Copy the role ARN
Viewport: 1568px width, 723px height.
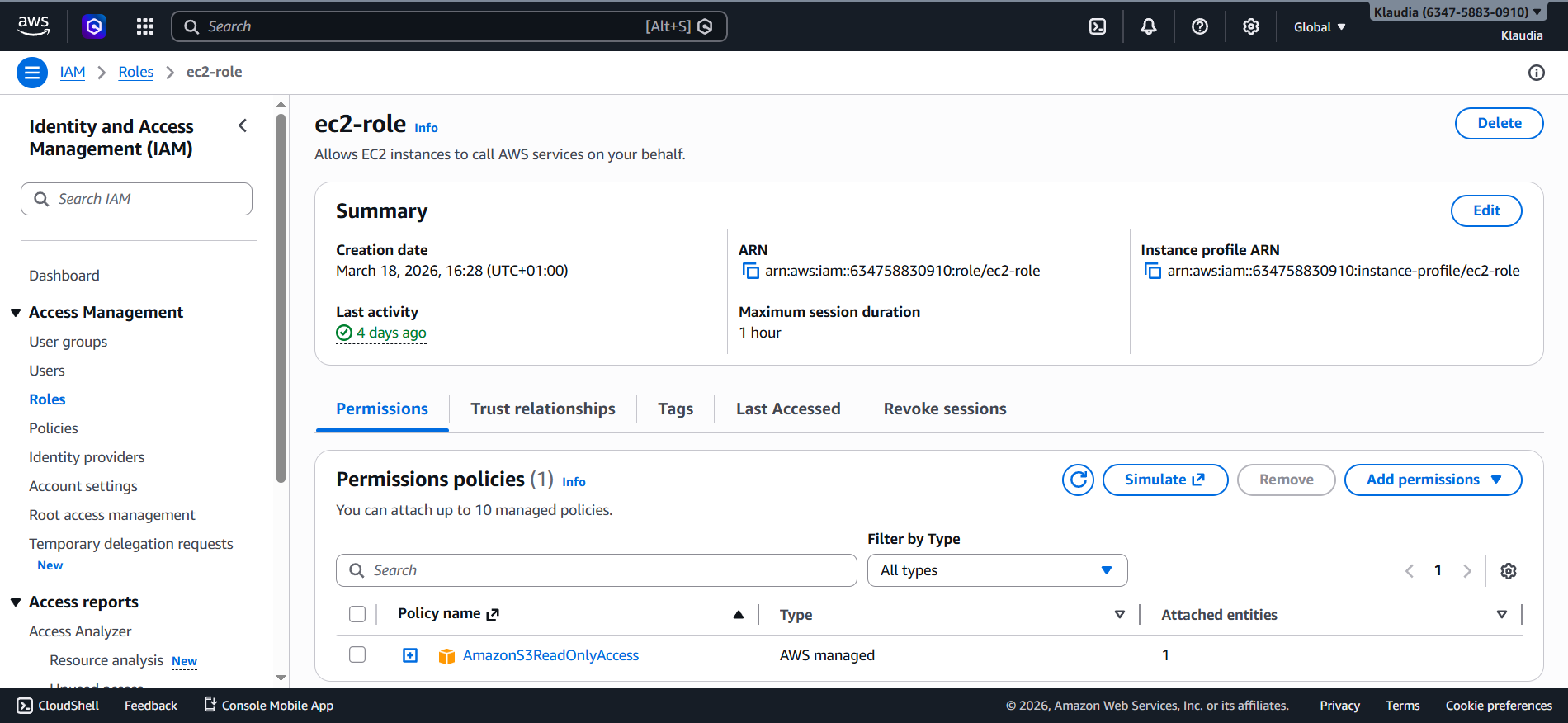[x=750, y=271]
